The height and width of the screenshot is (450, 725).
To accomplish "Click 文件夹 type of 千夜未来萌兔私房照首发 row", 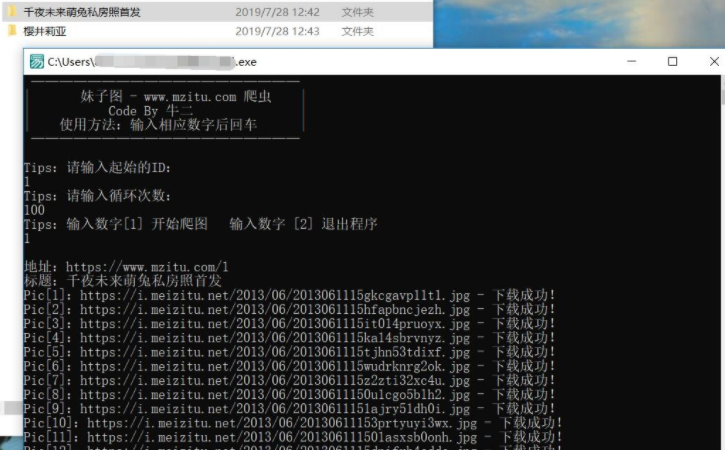I will [357, 12].
